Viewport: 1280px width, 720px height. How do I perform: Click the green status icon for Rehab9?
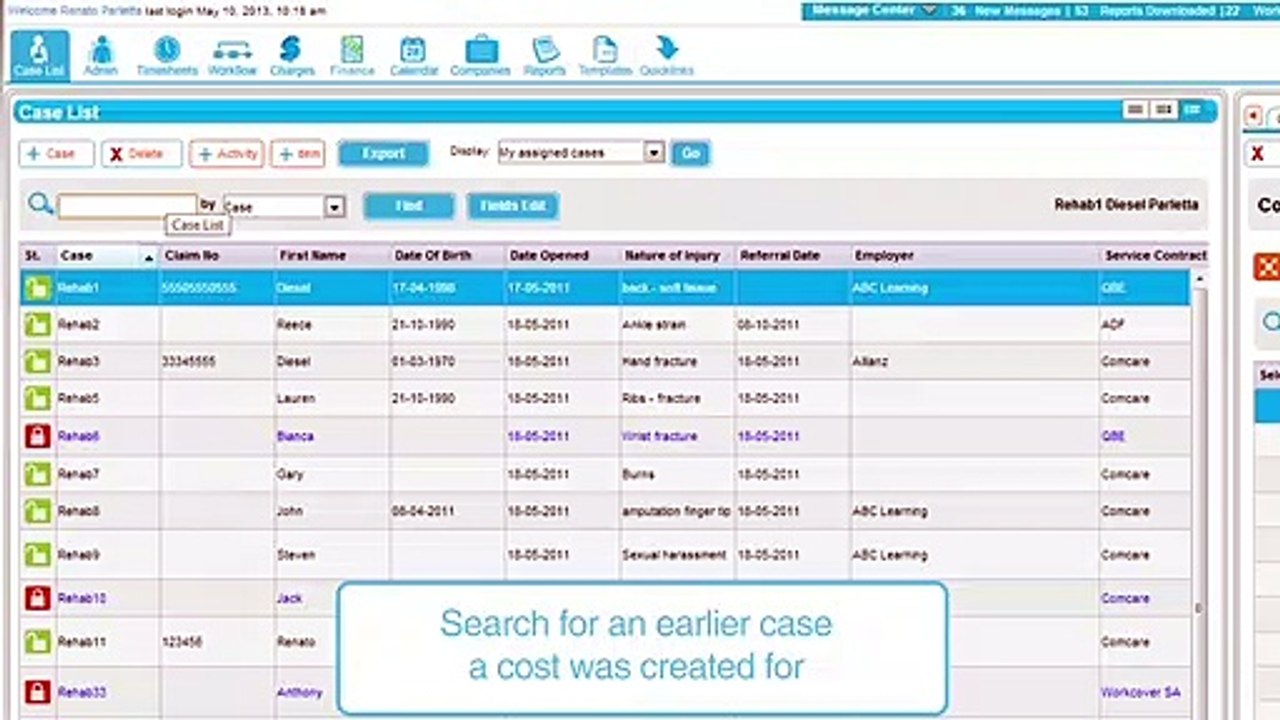37,554
